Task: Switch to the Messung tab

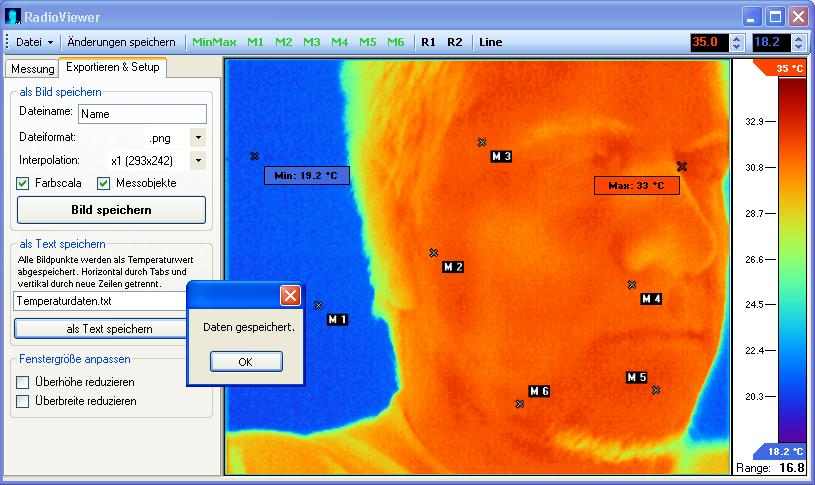Action: pos(31,69)
